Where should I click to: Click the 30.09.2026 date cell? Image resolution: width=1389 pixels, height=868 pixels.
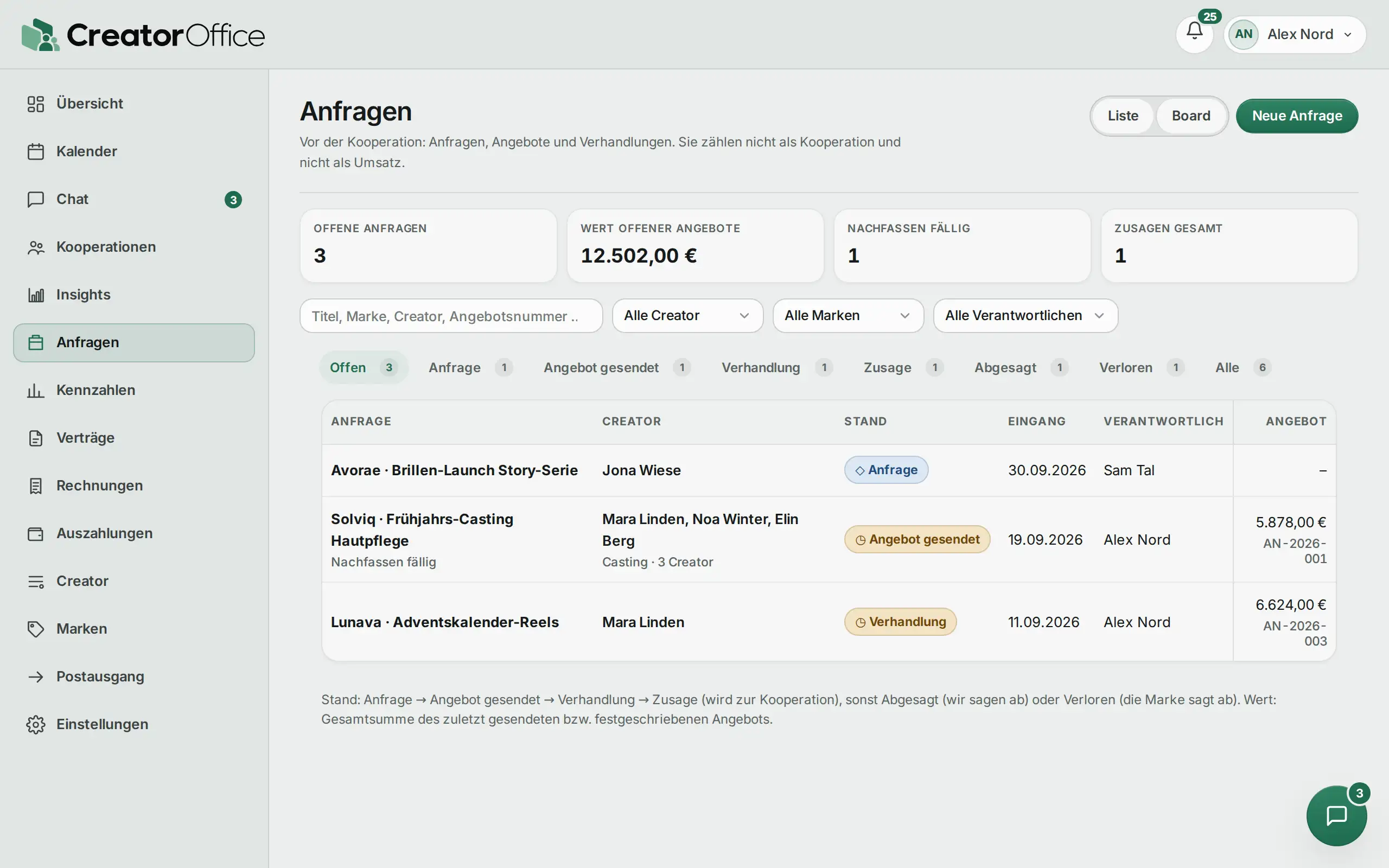tap(1047, 470)
